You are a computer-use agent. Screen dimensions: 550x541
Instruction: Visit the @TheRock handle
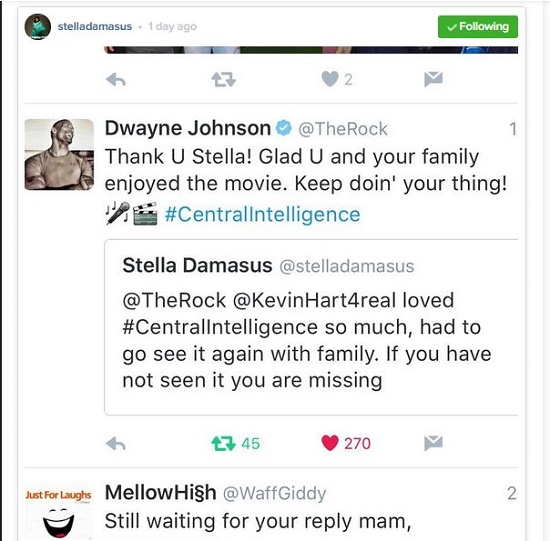coord(343,129)
